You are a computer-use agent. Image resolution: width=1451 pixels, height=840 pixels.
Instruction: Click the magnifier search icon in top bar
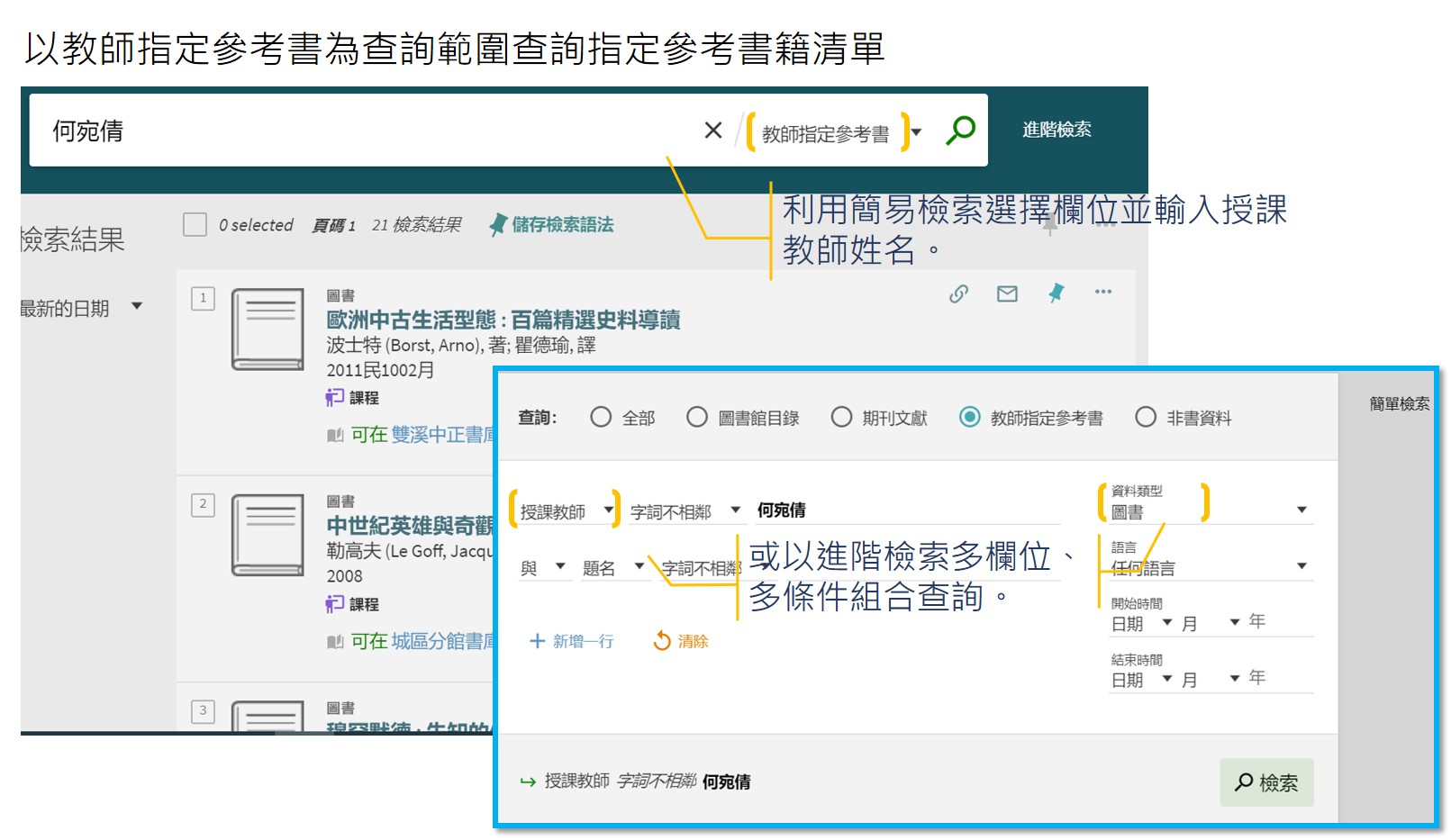(x=957, y=130)
